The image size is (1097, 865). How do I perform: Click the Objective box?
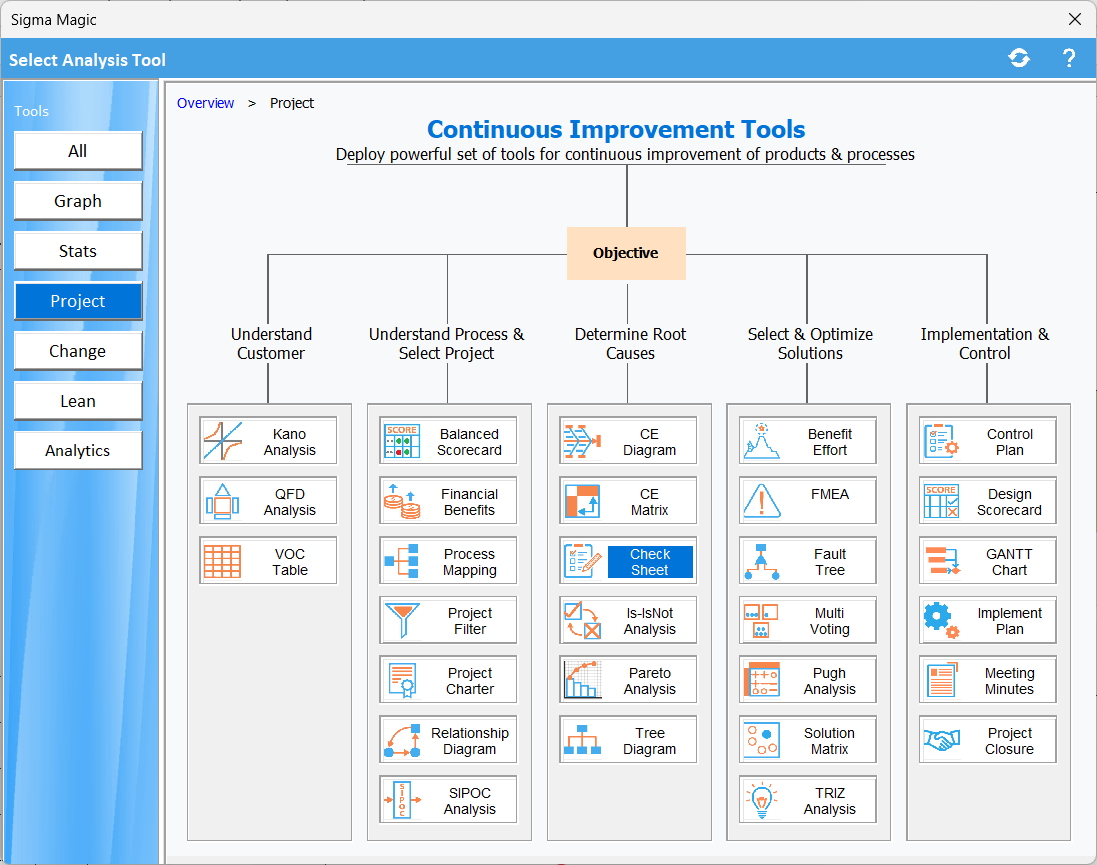(626, 253)
